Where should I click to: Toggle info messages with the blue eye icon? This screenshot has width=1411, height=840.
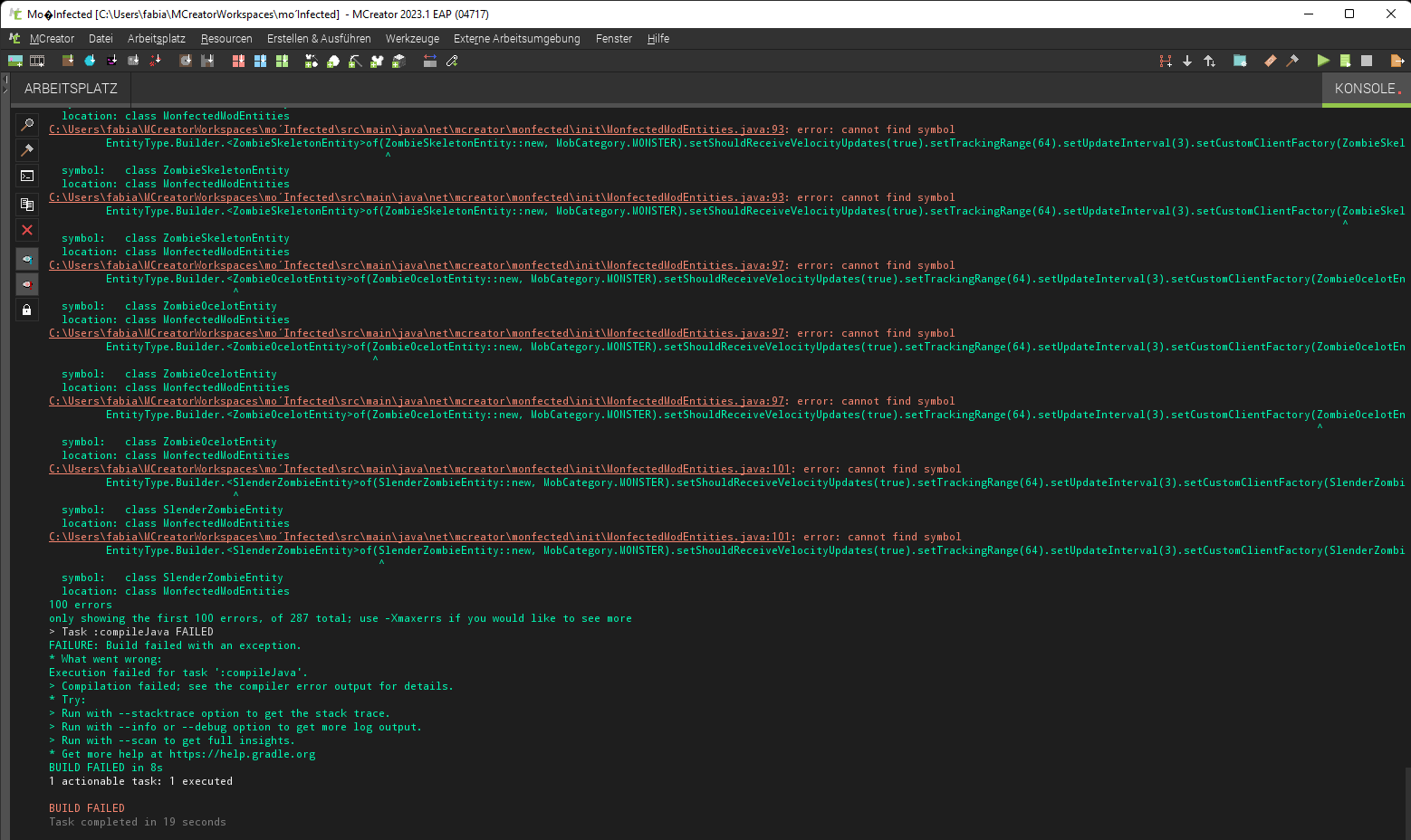pos(27,259)
